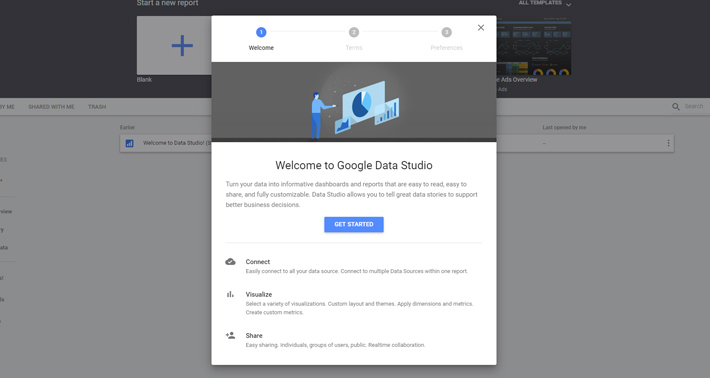710x378 pixels.
Task: Click the Preferences step label
Action: [446, 48]
